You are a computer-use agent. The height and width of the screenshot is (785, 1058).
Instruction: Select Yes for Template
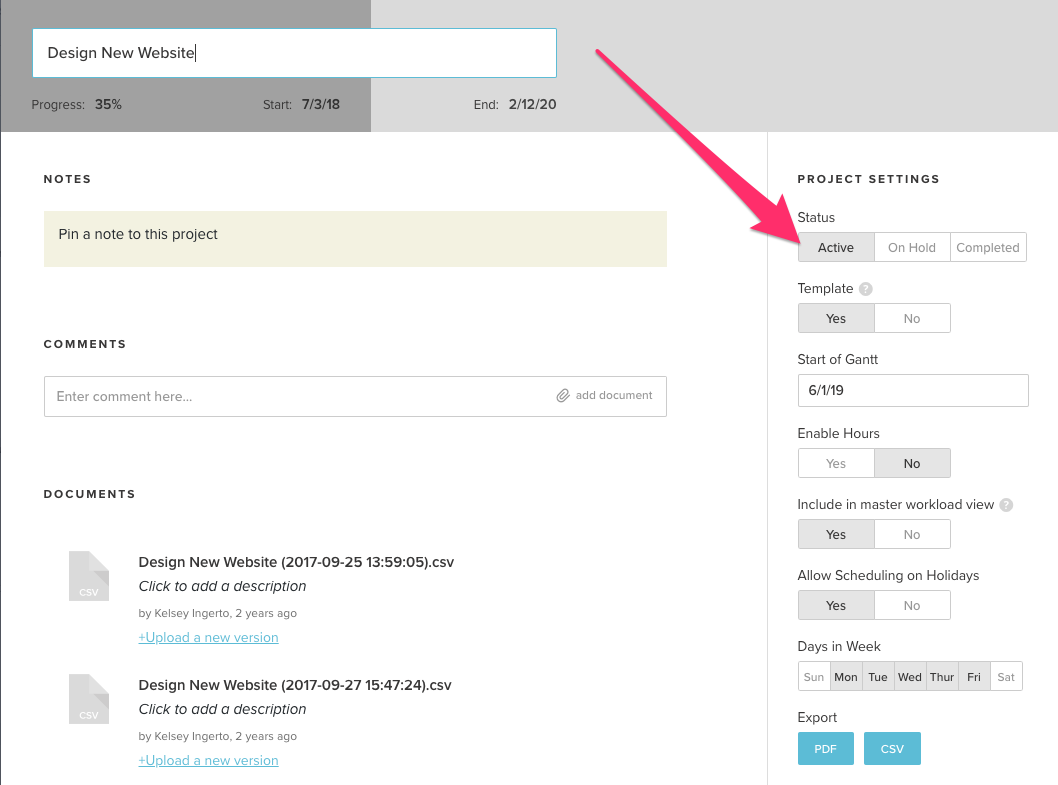click(x=836, y=318)
